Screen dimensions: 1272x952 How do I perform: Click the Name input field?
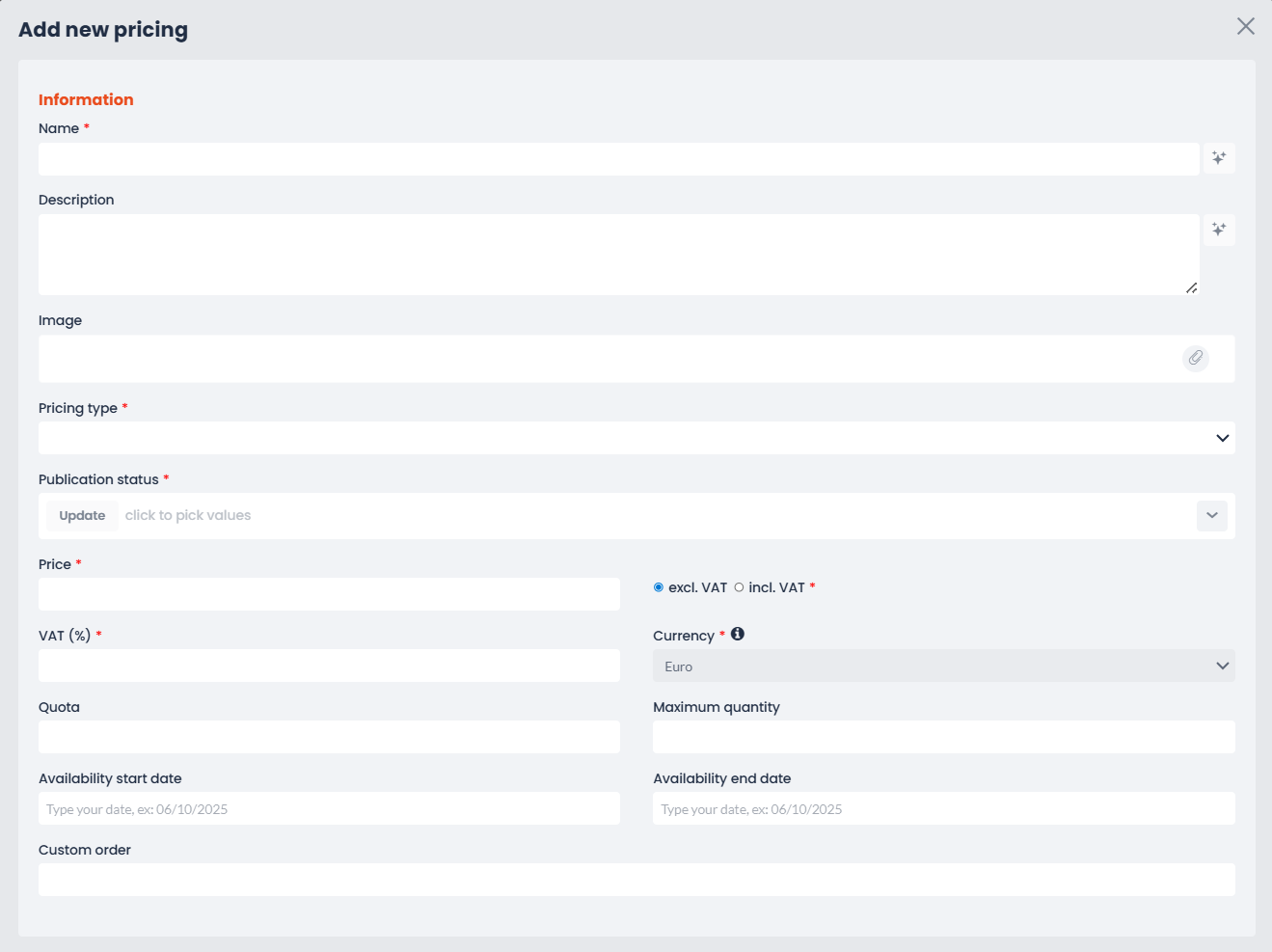click(618, 159)
